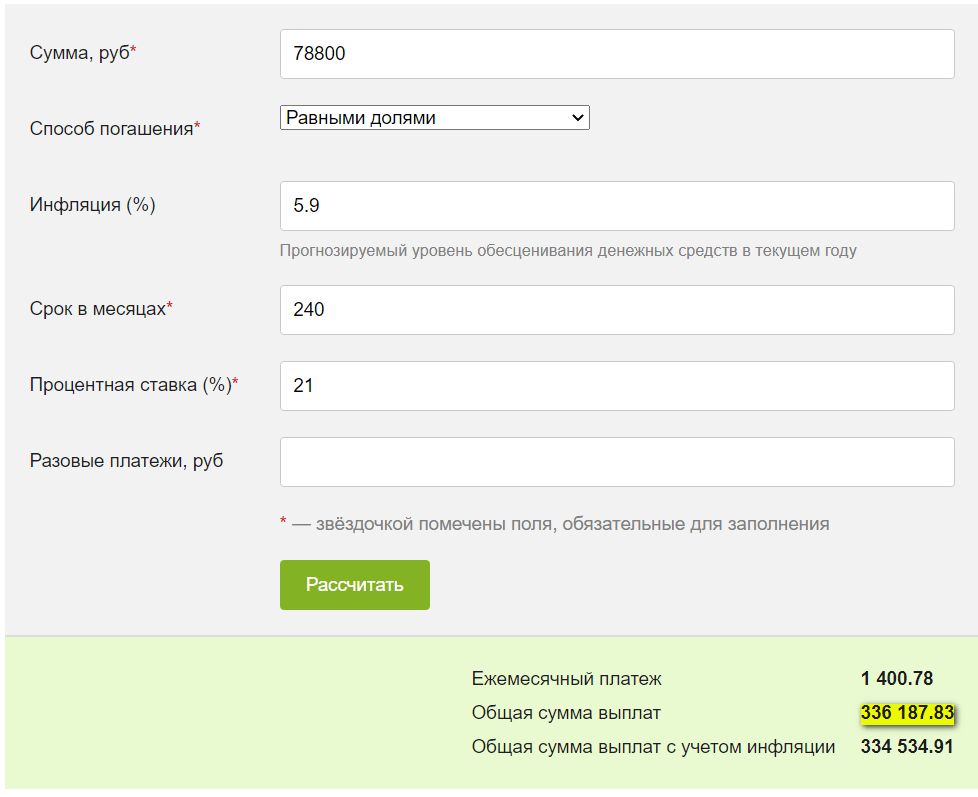Open the Способ погашения dropdown
This screenshot has width=978, height=797.
435,118
